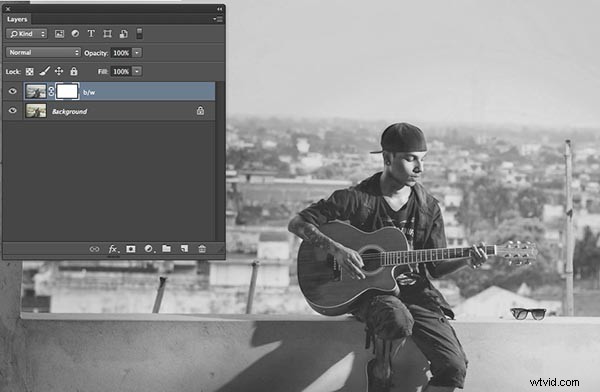The image size is (600, 392).
Task: Hide the Background layer
Action: [13, 111]
